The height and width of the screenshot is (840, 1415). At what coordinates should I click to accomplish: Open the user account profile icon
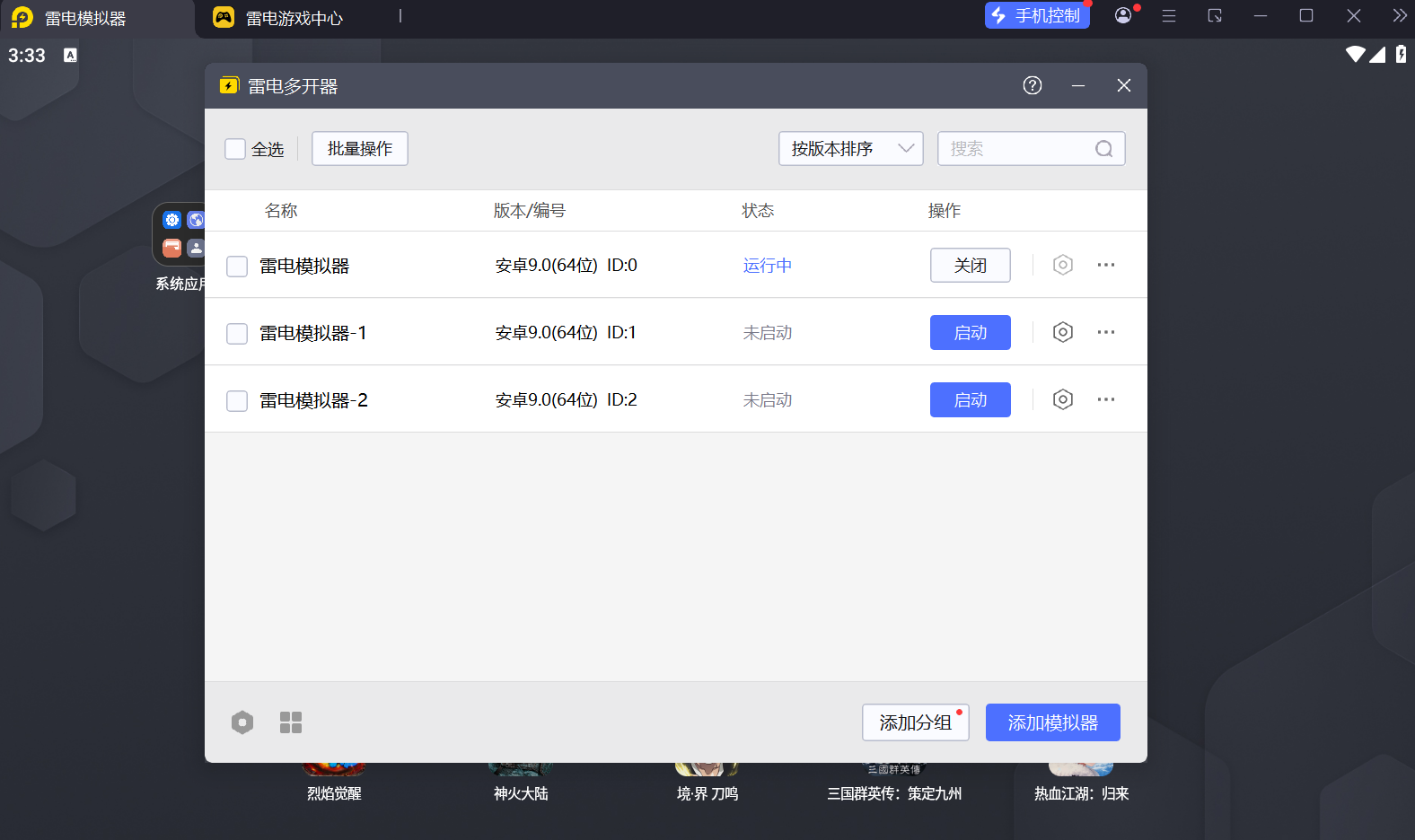point(1122,15)
